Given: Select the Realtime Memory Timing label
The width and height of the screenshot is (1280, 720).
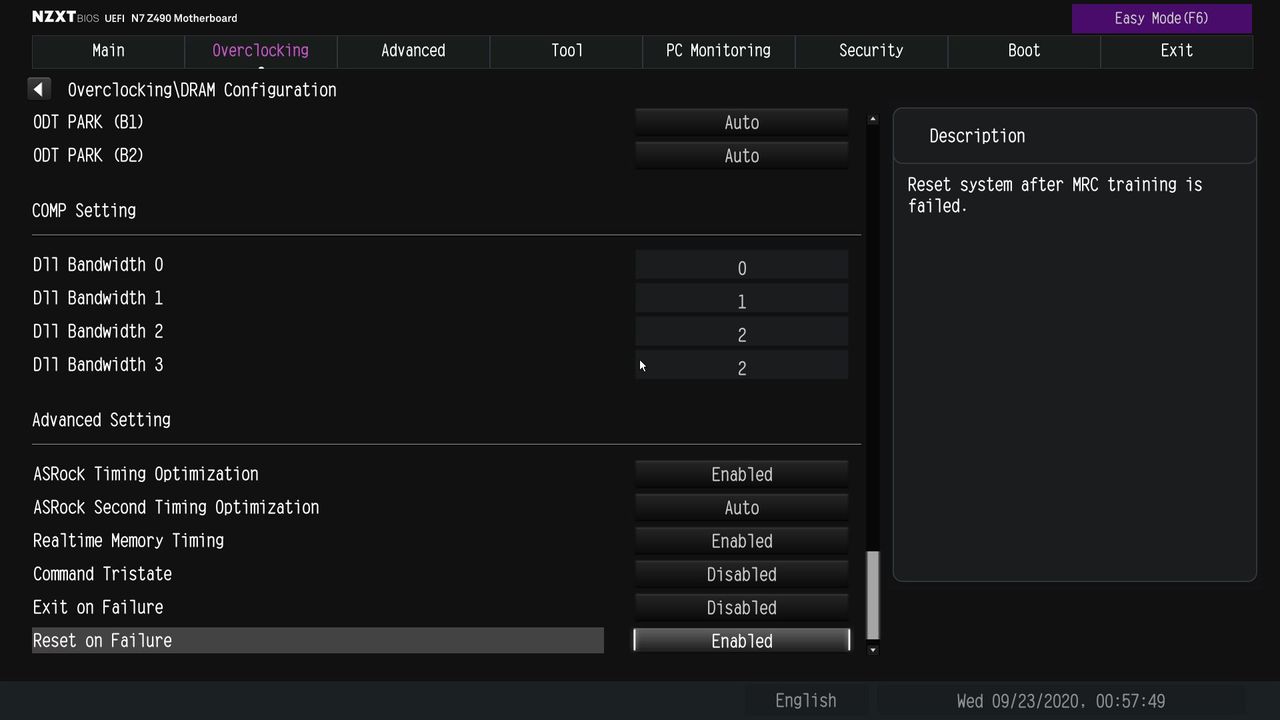Looking at the screenshot, I should pyautogui.click(x=128, y=540).
